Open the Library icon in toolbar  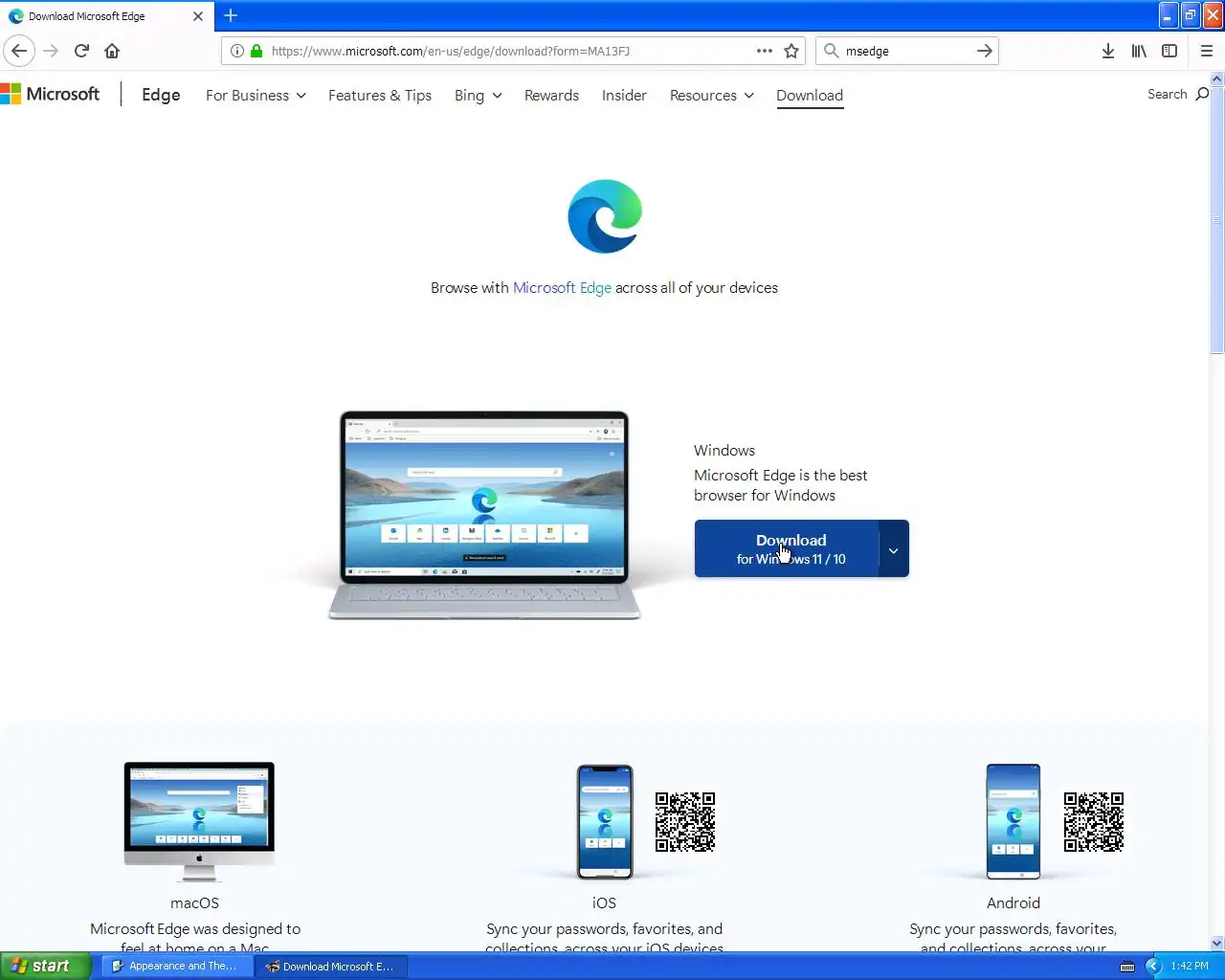1139,51
